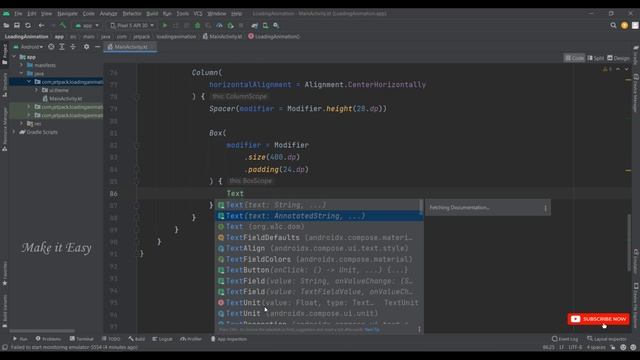Open the Device Manager toolbar icon

coord(265,25)
